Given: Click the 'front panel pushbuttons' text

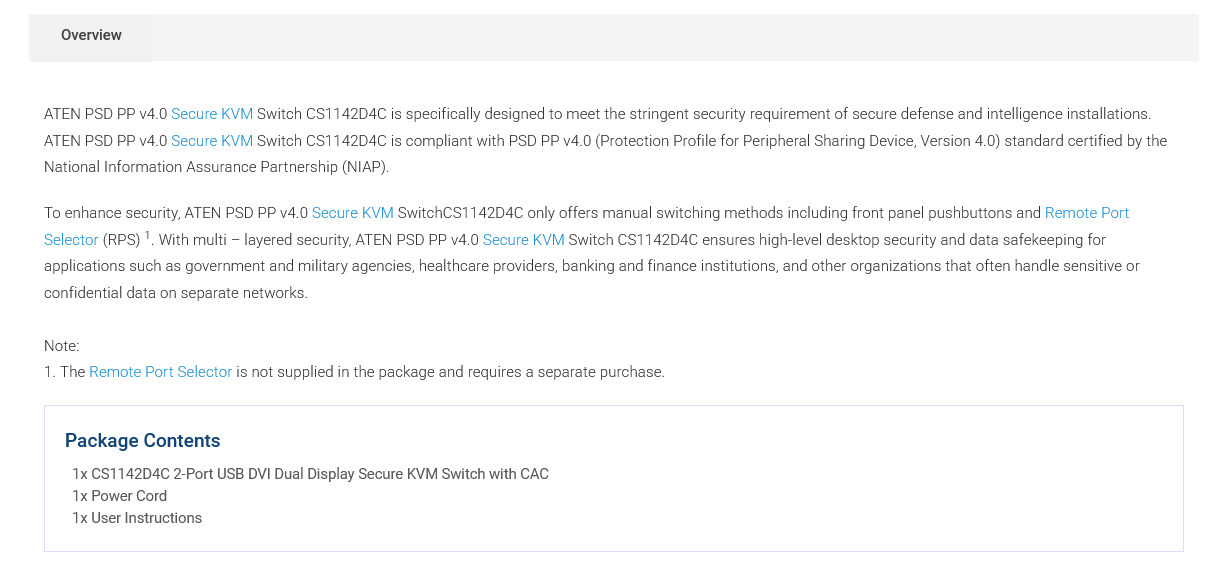Looking at the screenshot, I should [932, 213].
